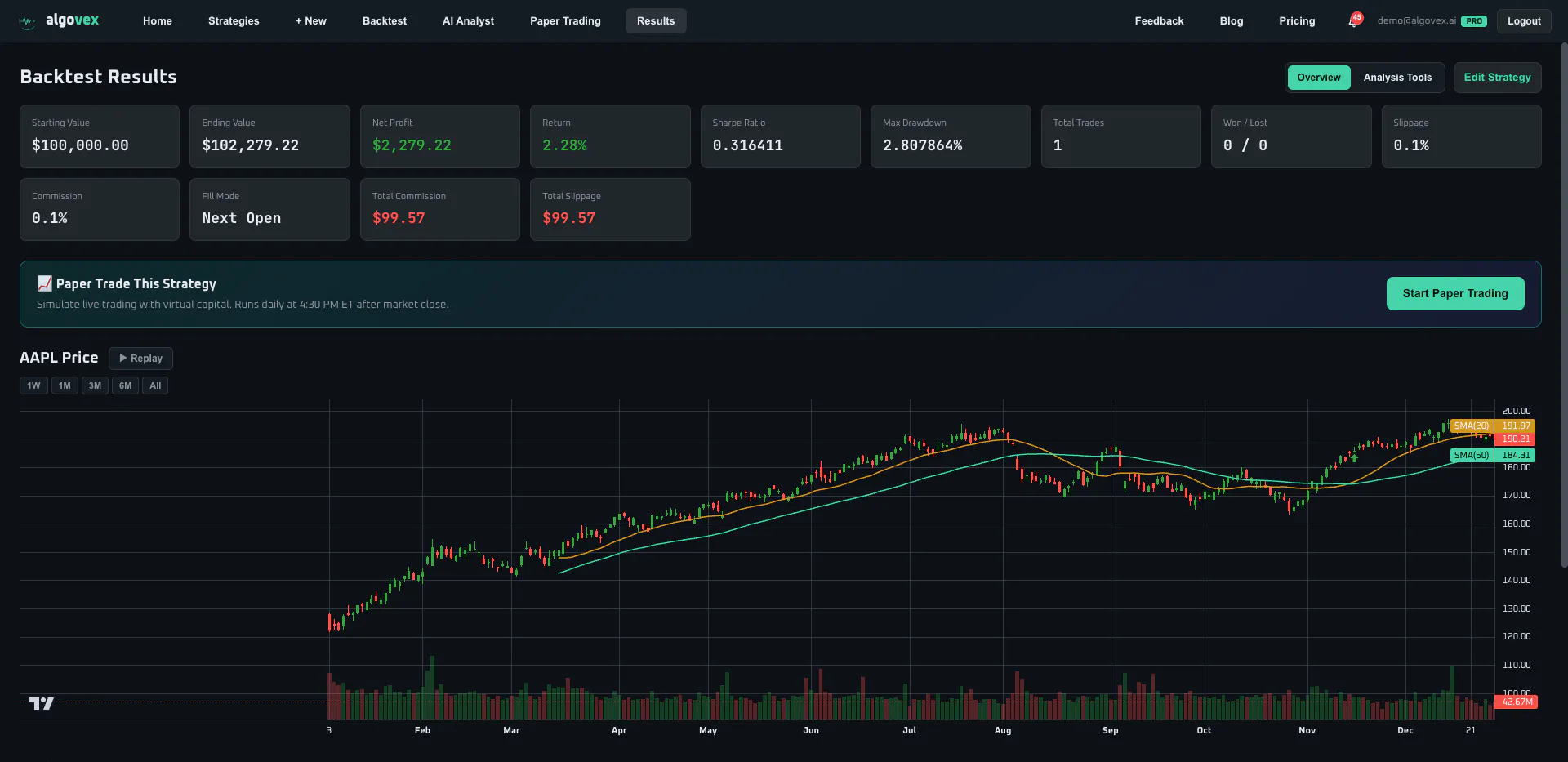Set chart range to 3M
The width and height of the screenshot is (1568, 762).
click(x=95, y=385)
